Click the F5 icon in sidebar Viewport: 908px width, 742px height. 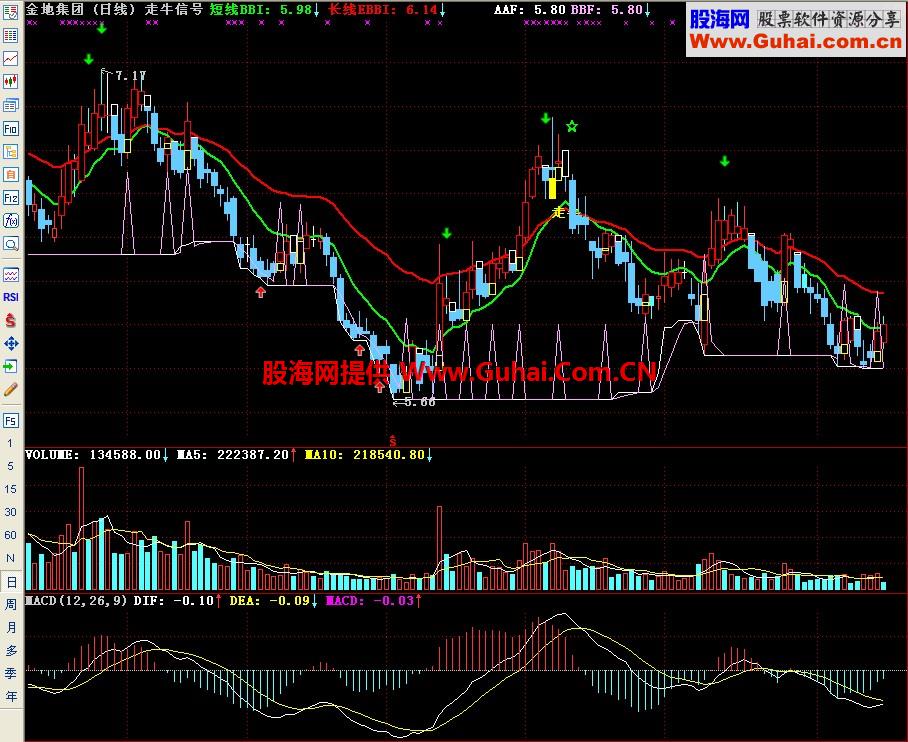(x=10, y=421)
